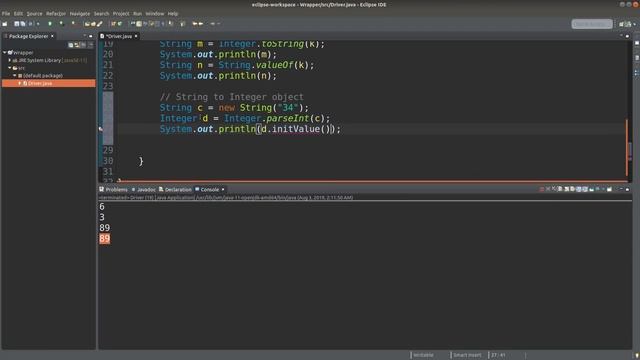
Task: Click the red Terminate console icon
Action: pyautogui.click(x=542, y=189)
